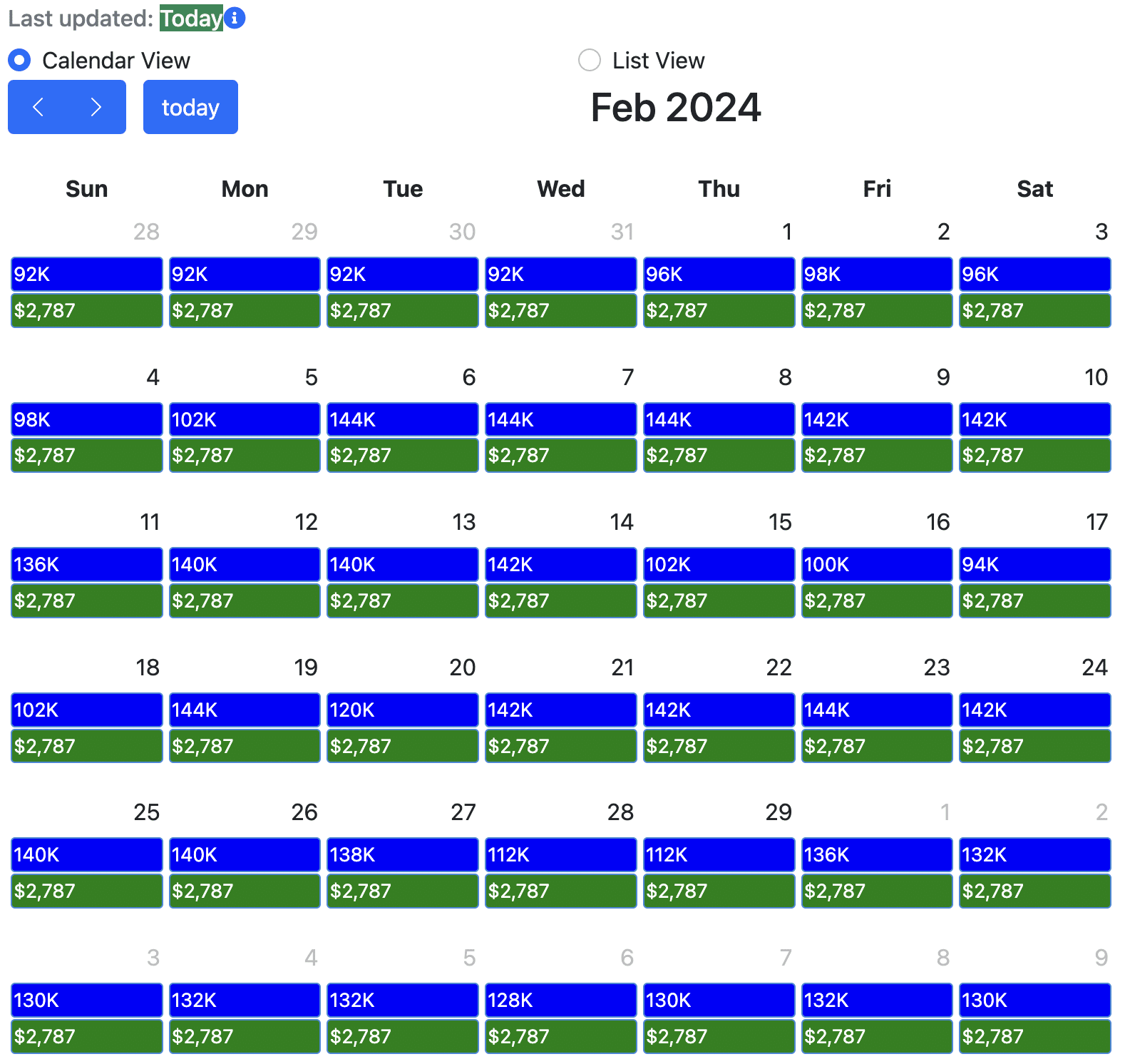
Task: Select the 100K points fare on February 16
Action: click(x=877, y=564)
